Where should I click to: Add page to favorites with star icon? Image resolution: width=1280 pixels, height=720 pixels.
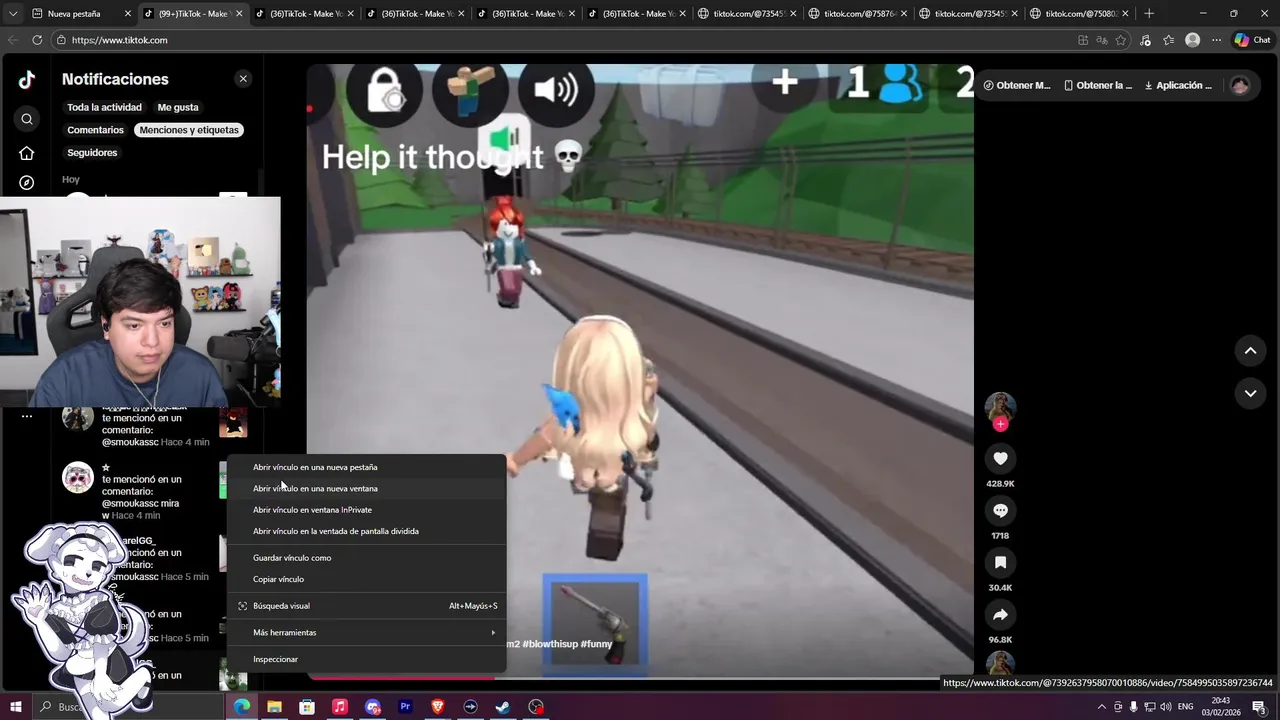1120,40
